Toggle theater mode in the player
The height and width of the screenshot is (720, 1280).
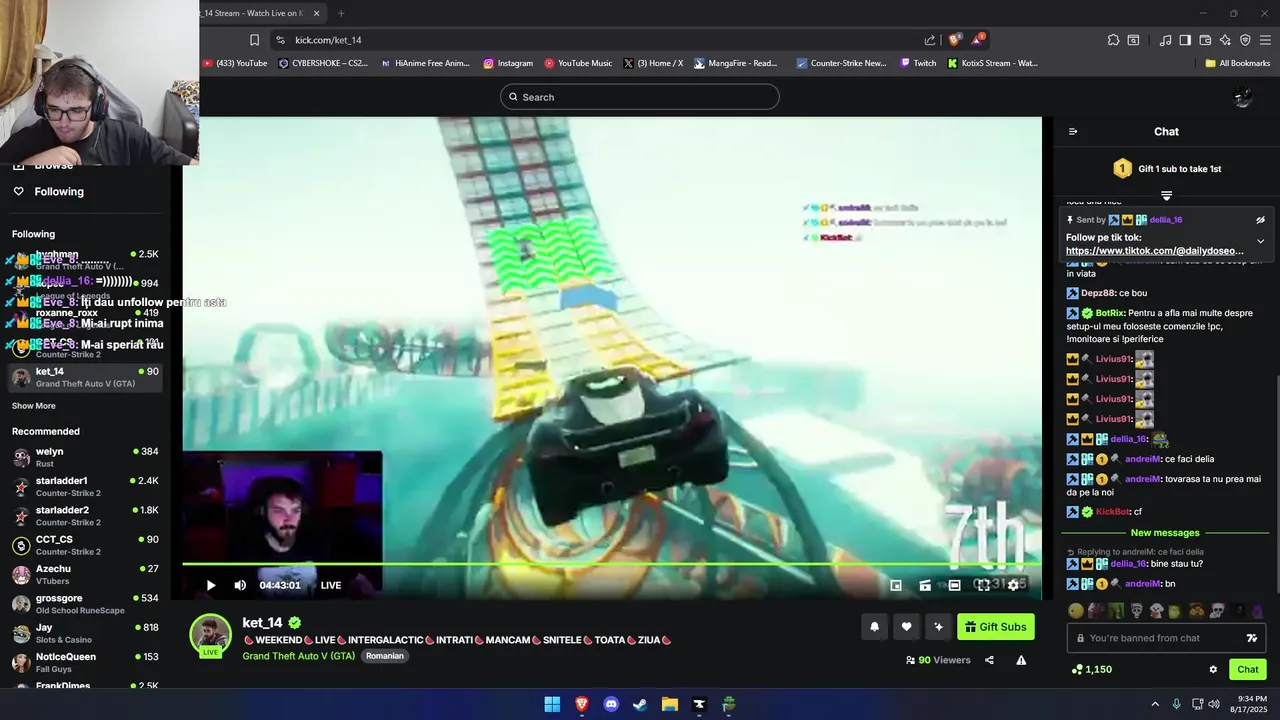[x=954, y=585]
